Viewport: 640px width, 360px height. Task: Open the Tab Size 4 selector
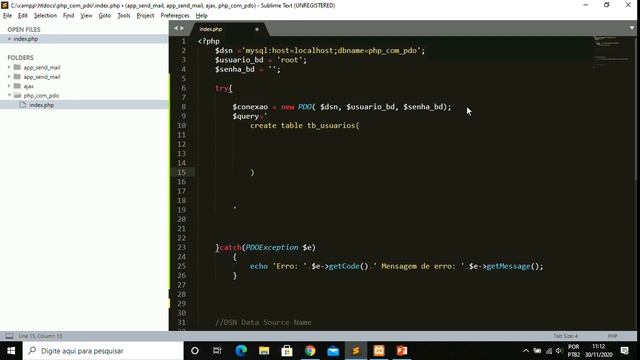pyautogui.click(x=565, y=336)
